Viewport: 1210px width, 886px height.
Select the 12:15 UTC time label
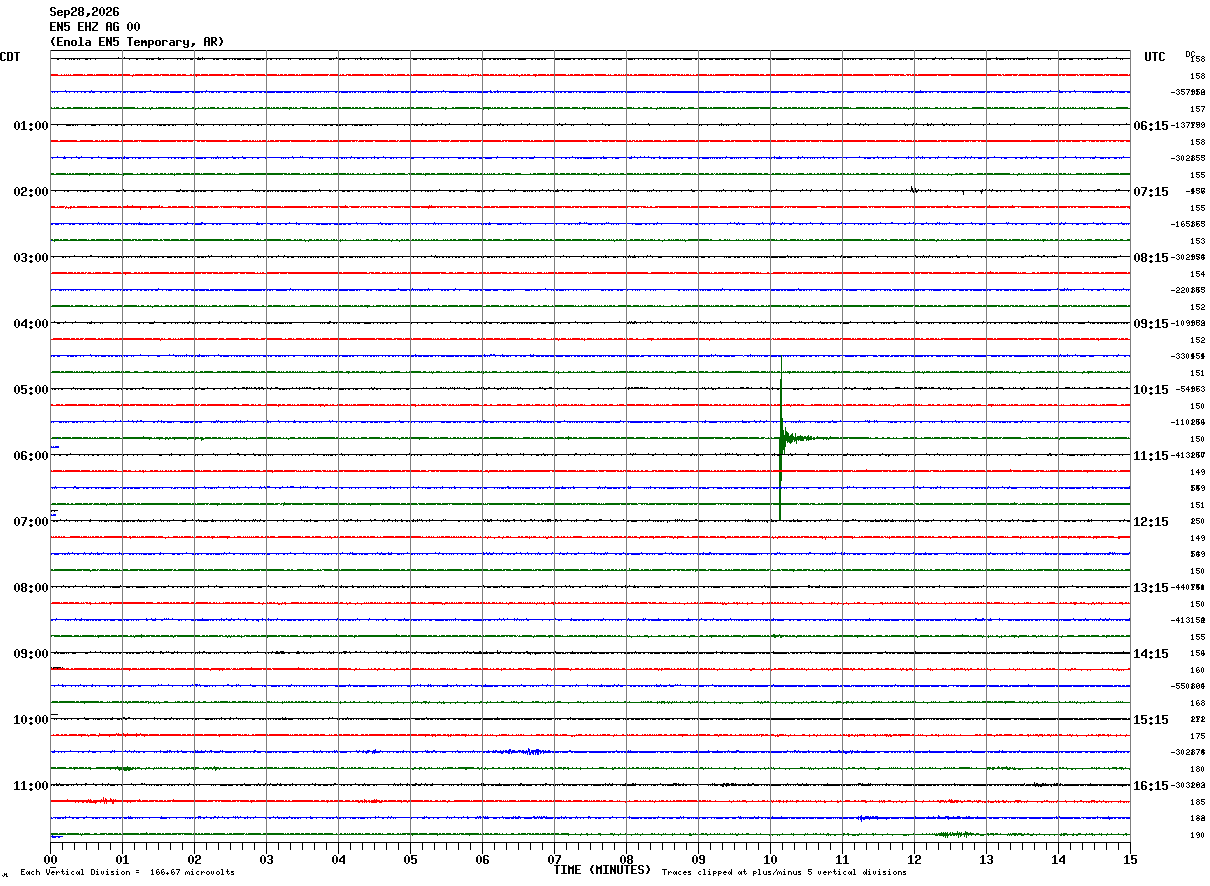[x=1151, y=522]
